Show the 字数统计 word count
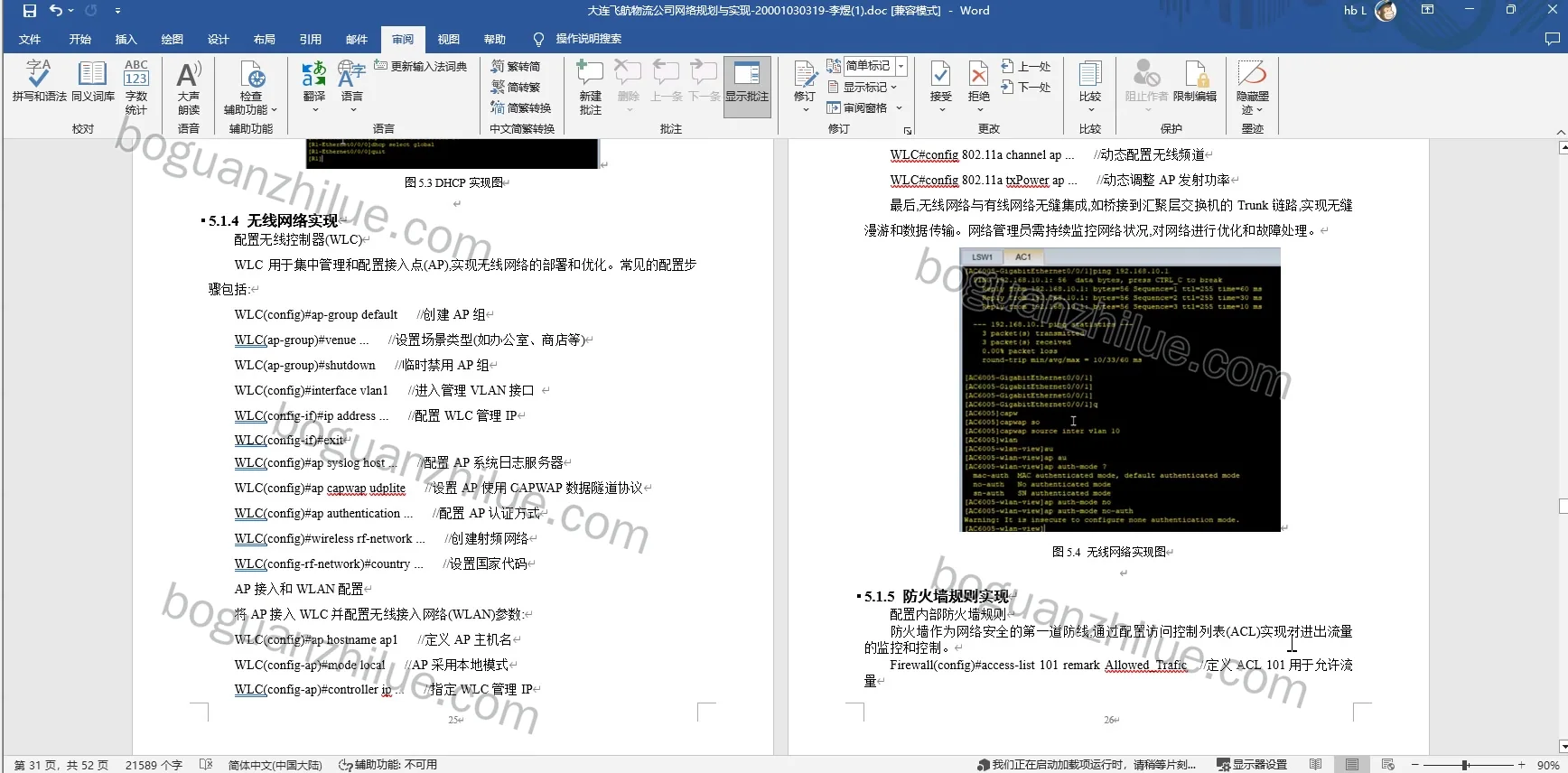This screenshot has width=1568, height=773. [136, 88]
